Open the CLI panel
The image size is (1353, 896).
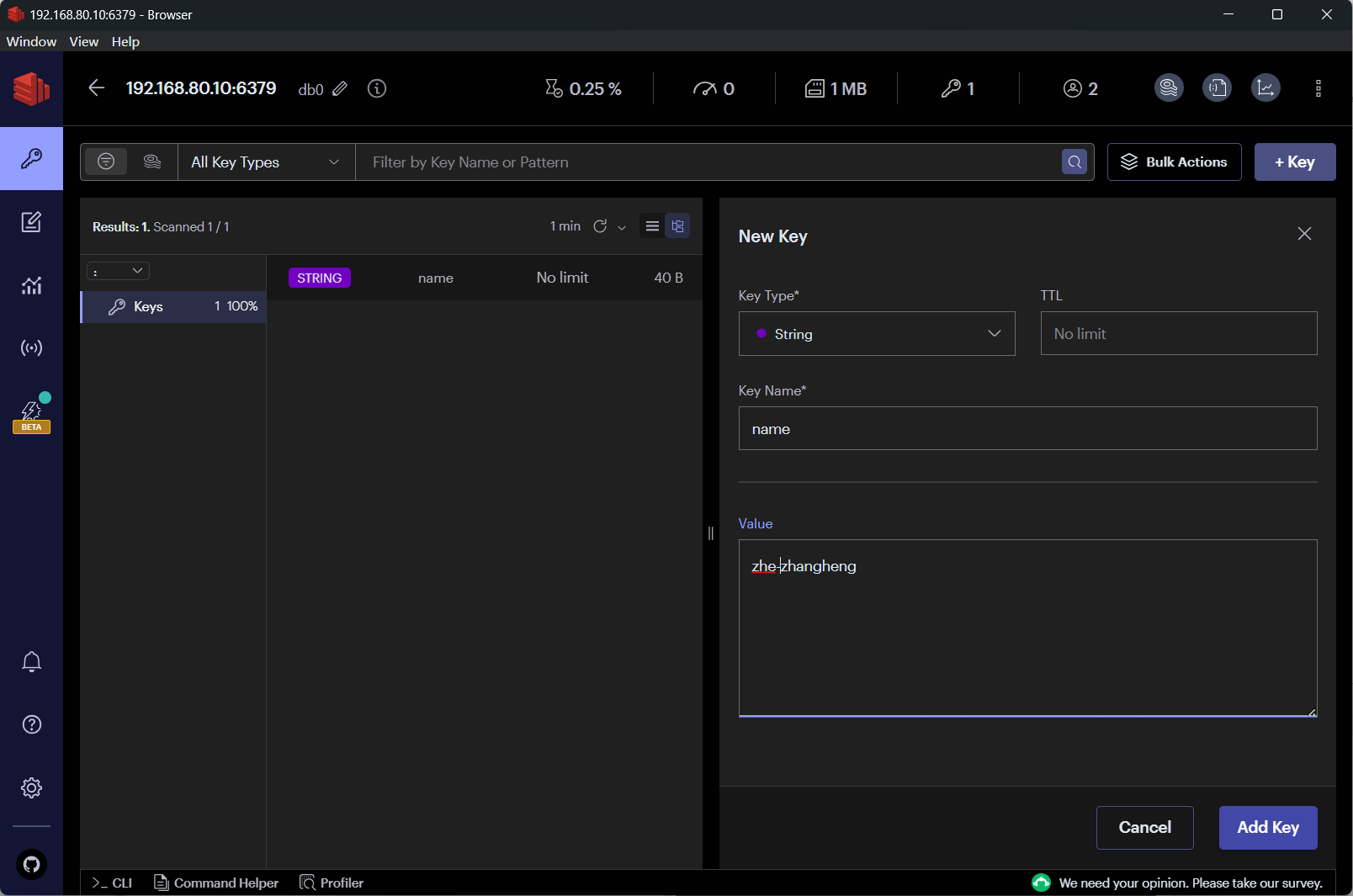113,883
